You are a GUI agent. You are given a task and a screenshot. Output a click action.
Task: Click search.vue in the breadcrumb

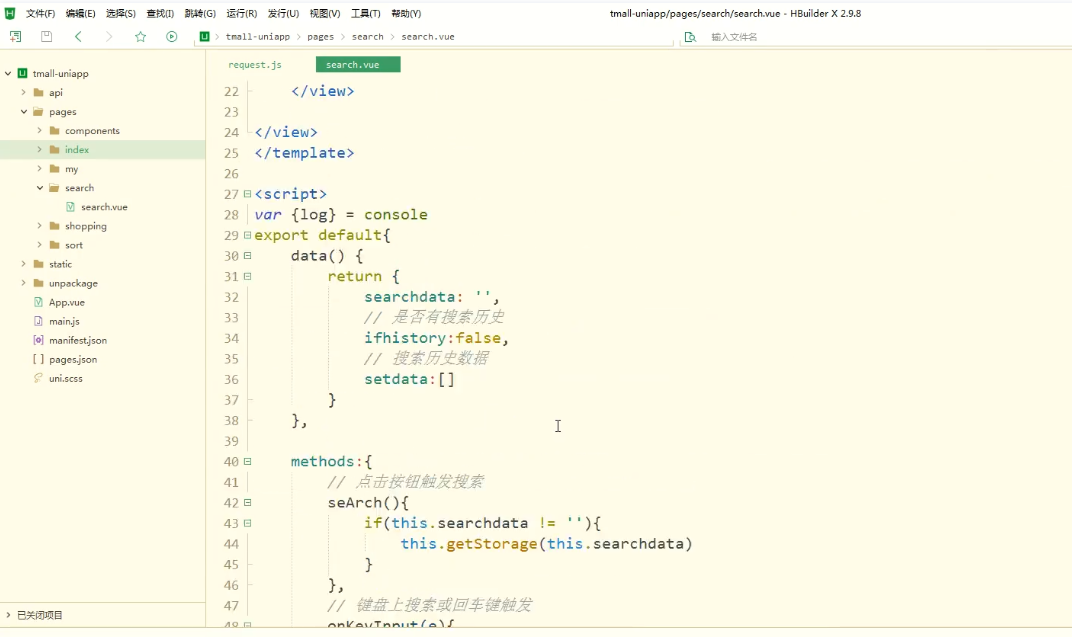(x=428, y=37)
